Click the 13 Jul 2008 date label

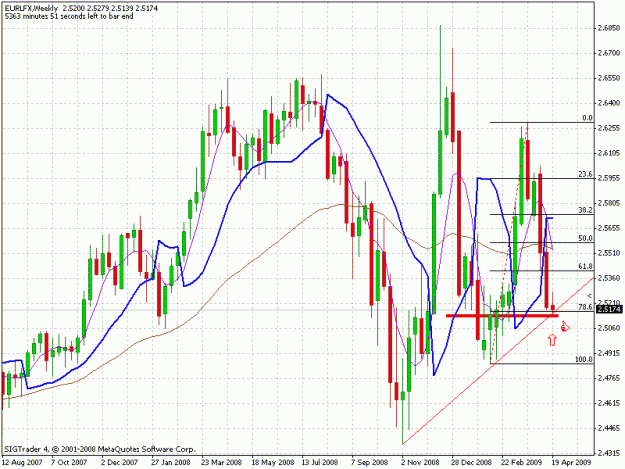point(320,463)
